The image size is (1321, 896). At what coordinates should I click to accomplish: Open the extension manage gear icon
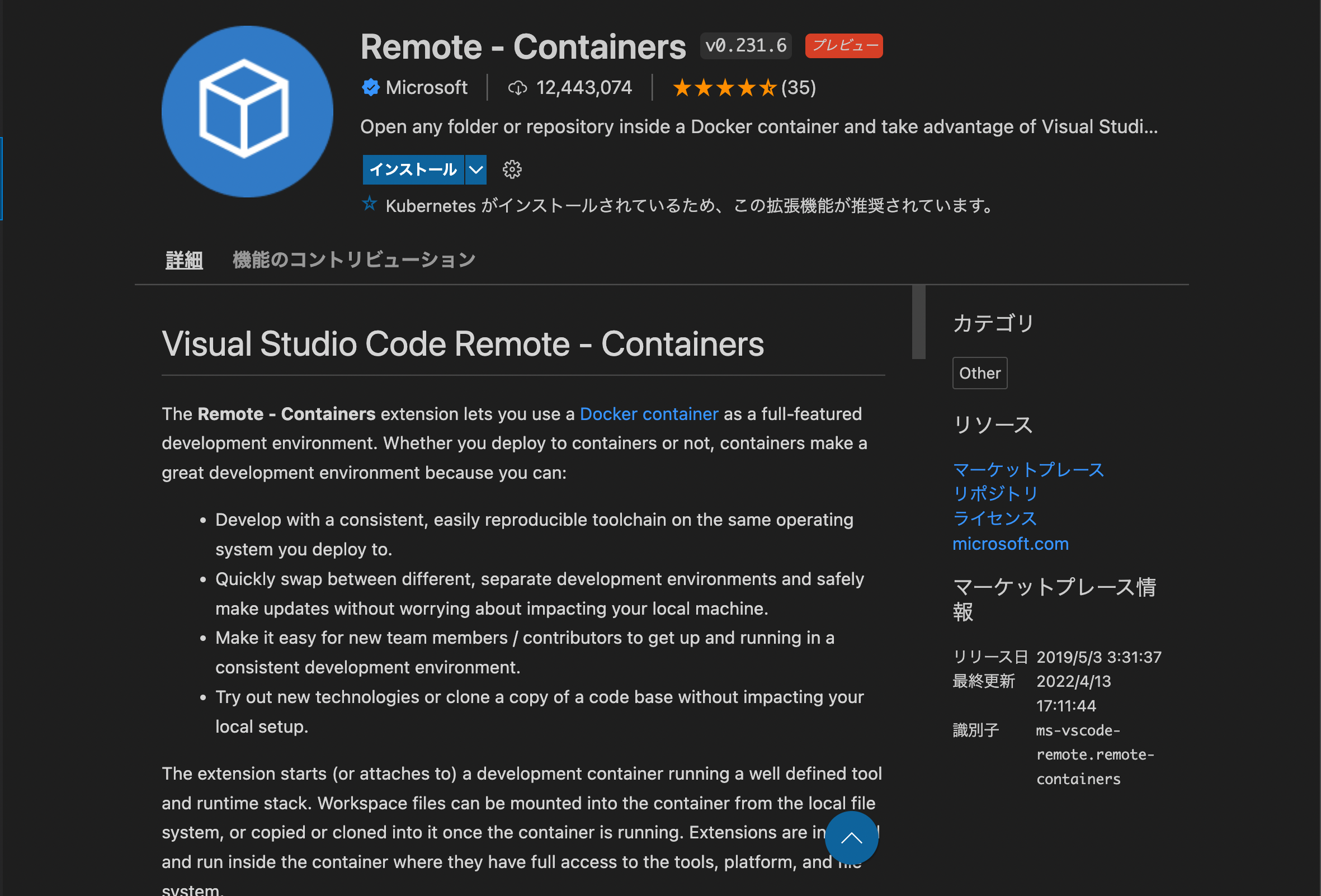pyautogui.click(x=512, y=169)
